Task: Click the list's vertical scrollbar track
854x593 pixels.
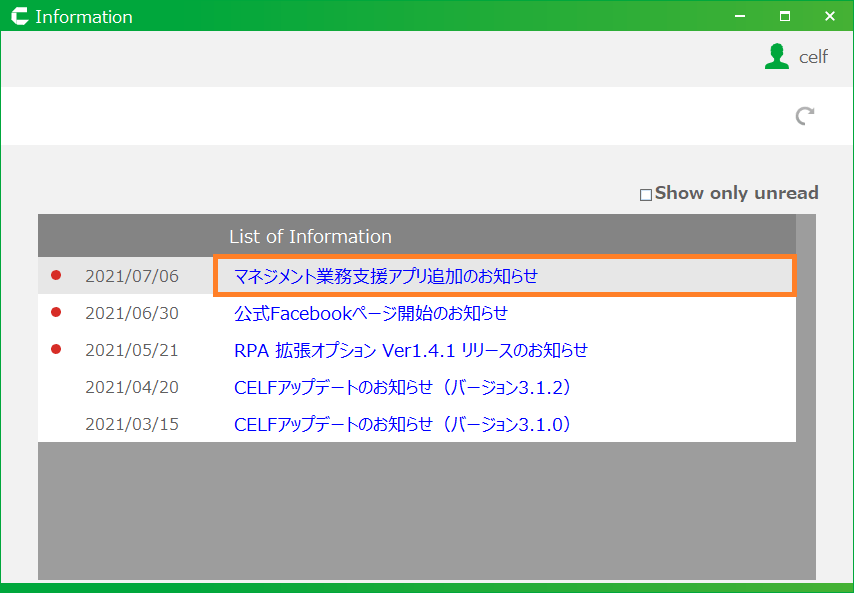Action: (805, 400)
